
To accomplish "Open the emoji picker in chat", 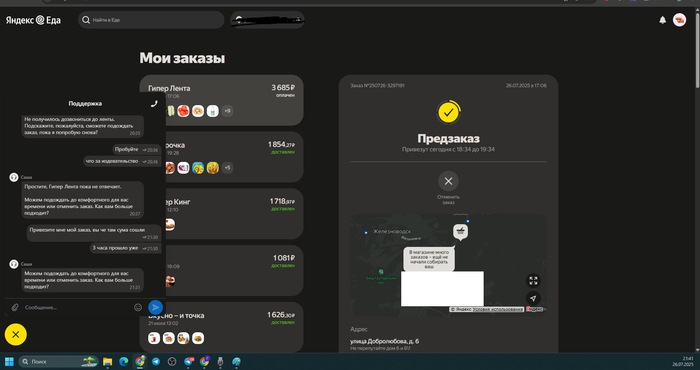I will coord(138,308).
